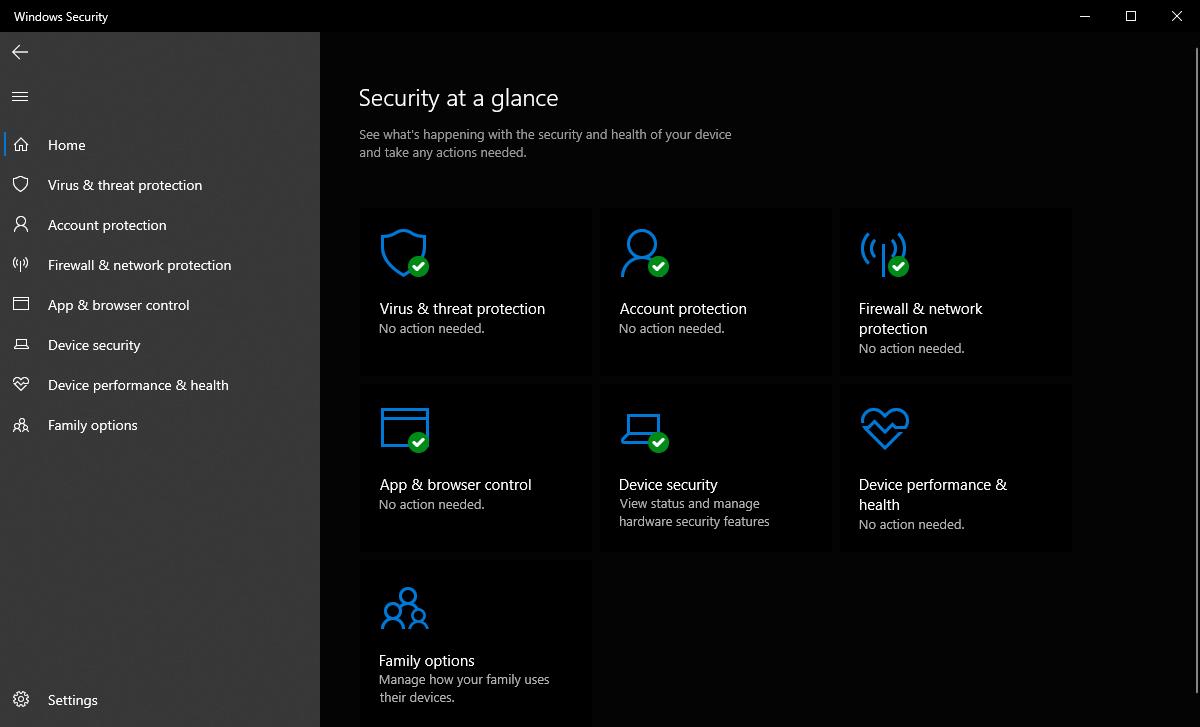Click the large shield icon on Virus tile
1200x727 pixels.
click(403, 253)
